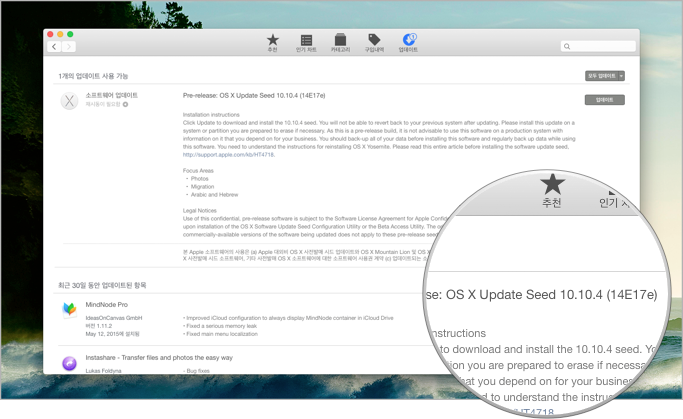Click the 'Lukas Foldyna' developer name
Viewport: 683px width, 419px height.
[x=104, y=371]
